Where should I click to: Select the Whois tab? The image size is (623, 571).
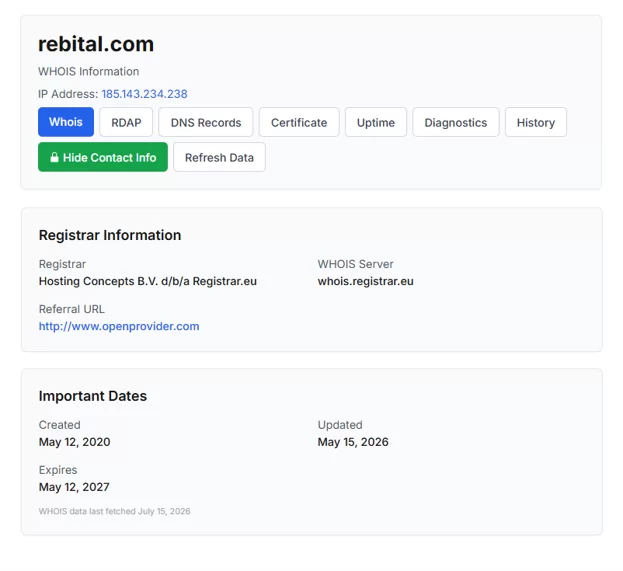66,122
